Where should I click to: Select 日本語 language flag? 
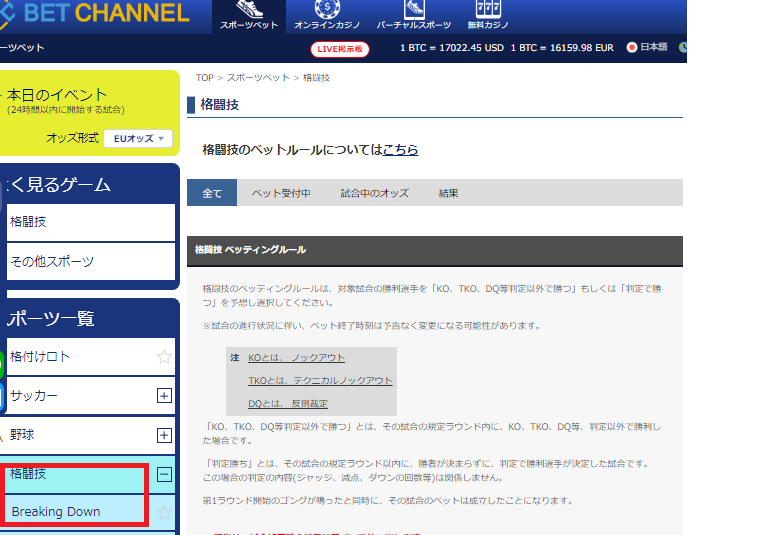pos(647,47)
